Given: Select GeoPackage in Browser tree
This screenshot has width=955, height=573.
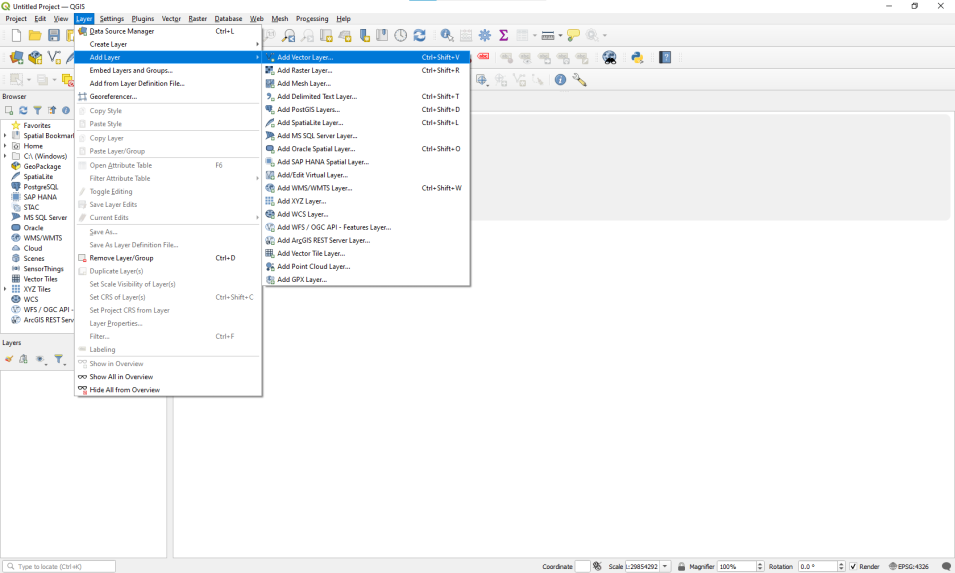Looking at the screenshot, I should point(42,166).
